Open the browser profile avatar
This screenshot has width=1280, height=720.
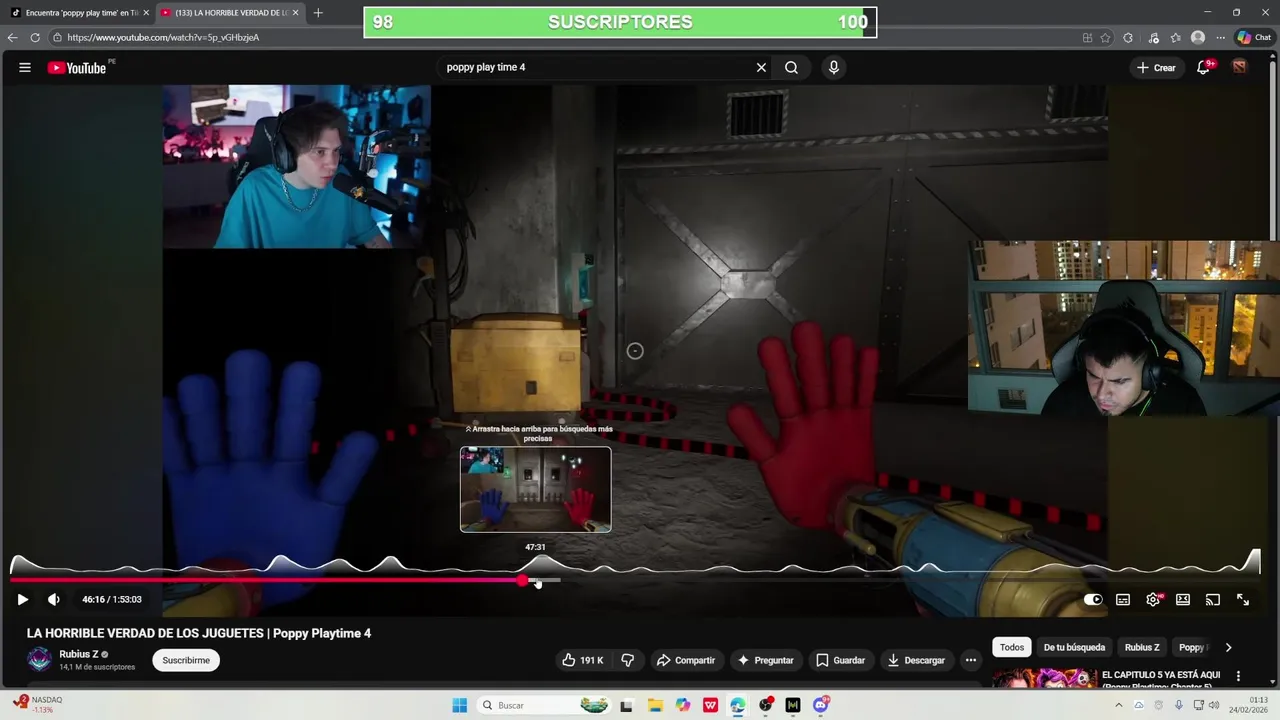click(1198, 37)
